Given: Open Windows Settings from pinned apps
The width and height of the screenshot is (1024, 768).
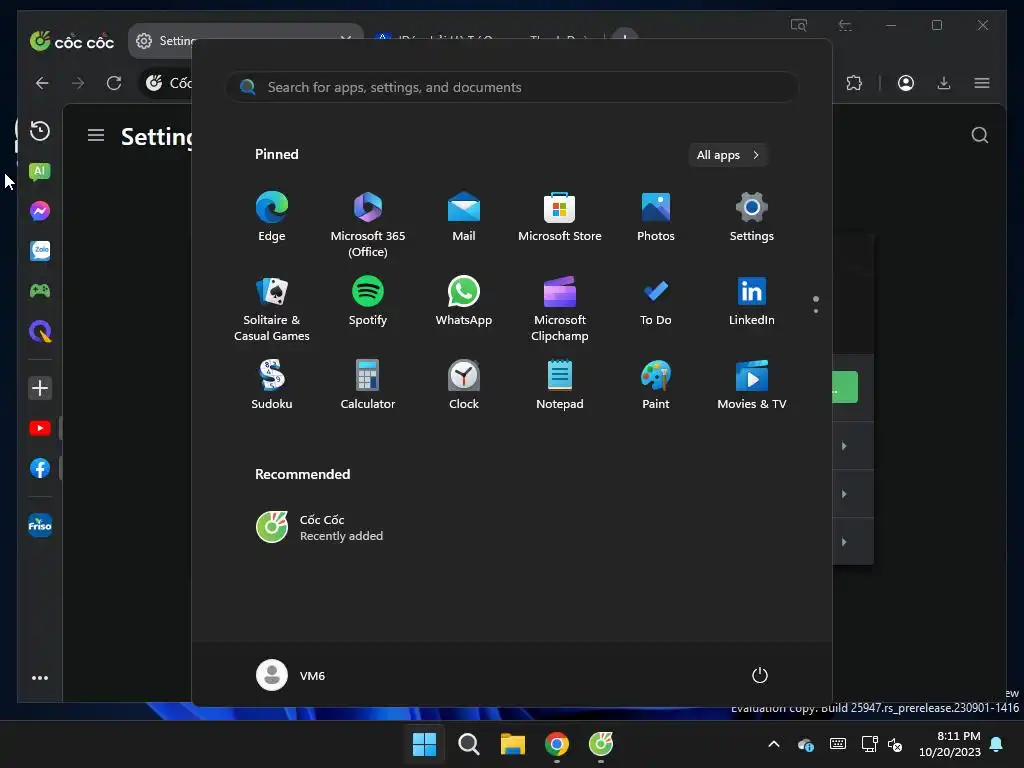Looking at the screenshot, I should [x=752, y=217].
